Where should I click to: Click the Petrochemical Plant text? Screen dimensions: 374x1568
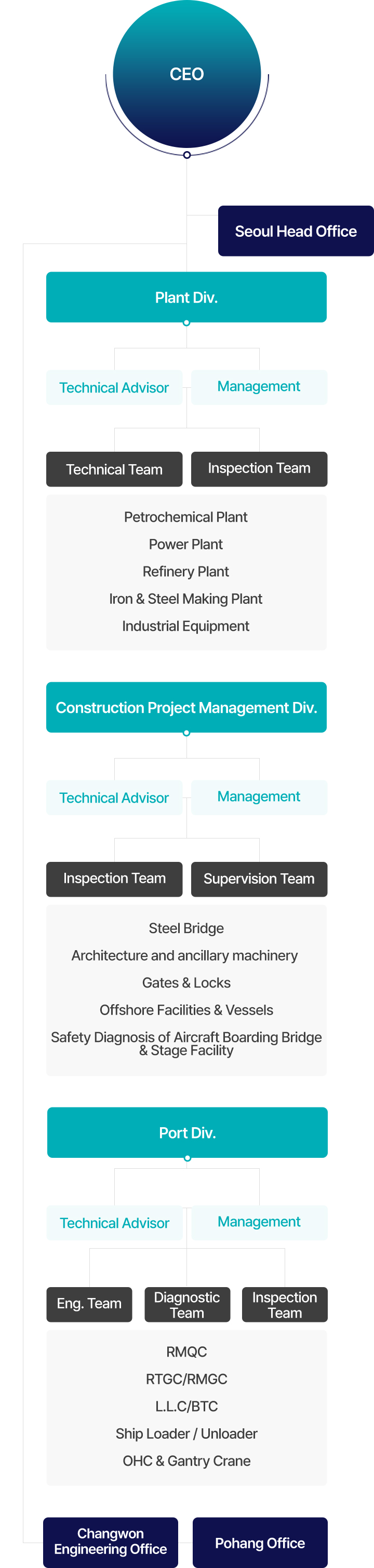coord(186,517)
